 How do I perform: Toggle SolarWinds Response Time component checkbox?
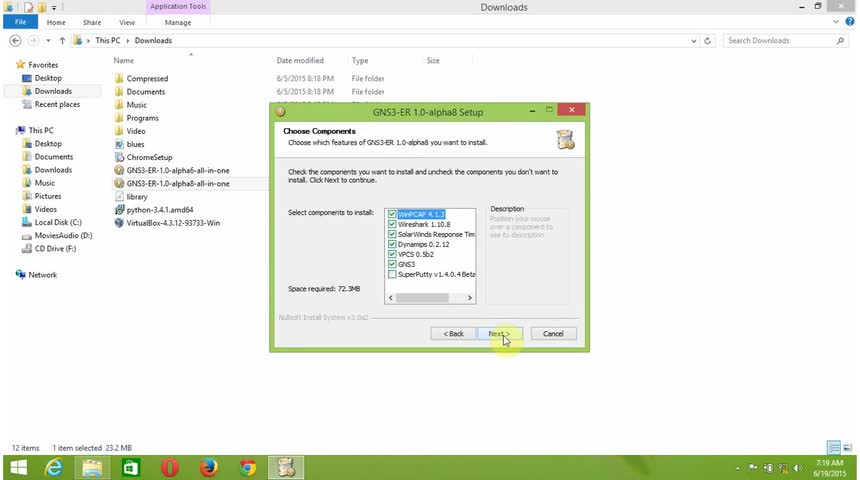[392, 234]
